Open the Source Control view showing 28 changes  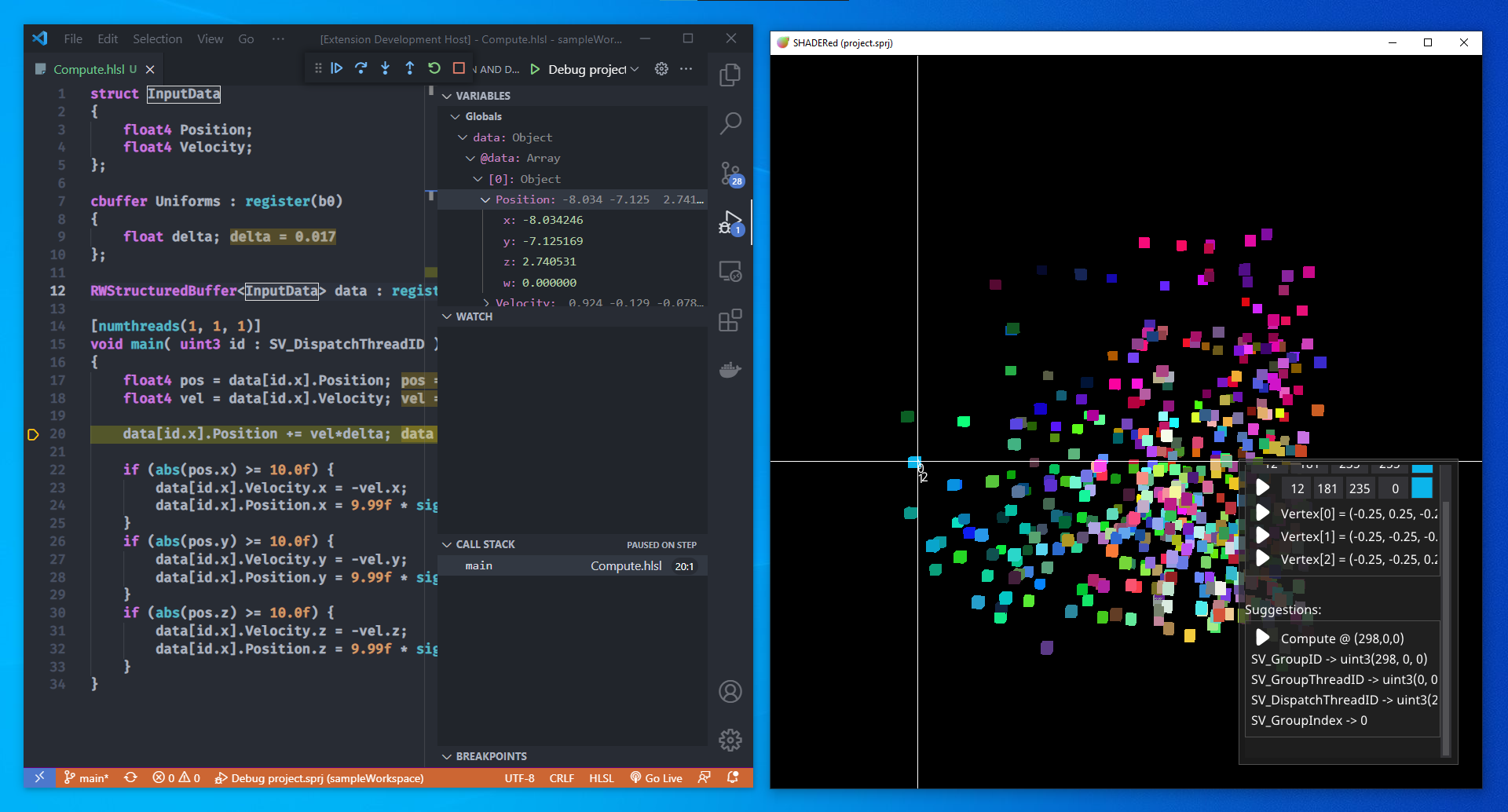(x=730, y=173)
